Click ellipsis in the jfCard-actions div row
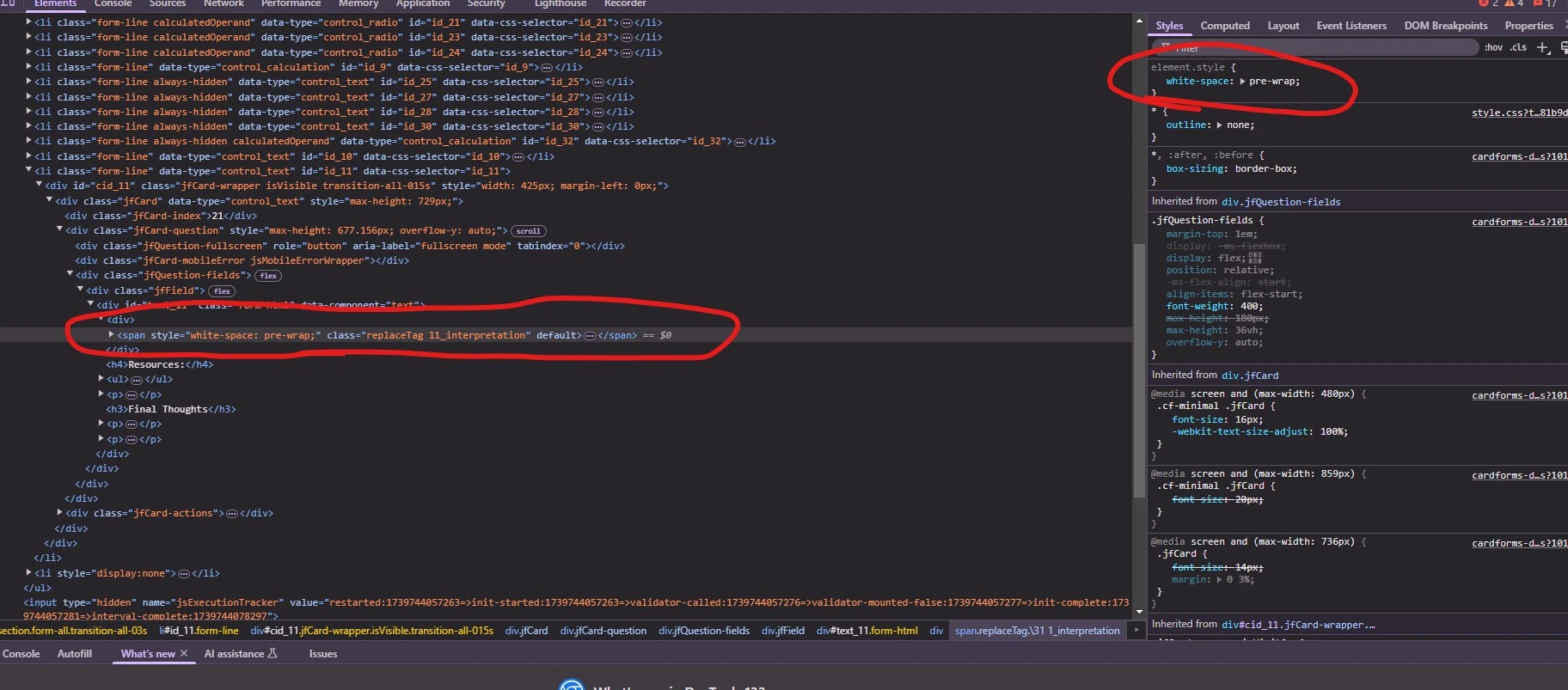 click(x=232, y=514)
